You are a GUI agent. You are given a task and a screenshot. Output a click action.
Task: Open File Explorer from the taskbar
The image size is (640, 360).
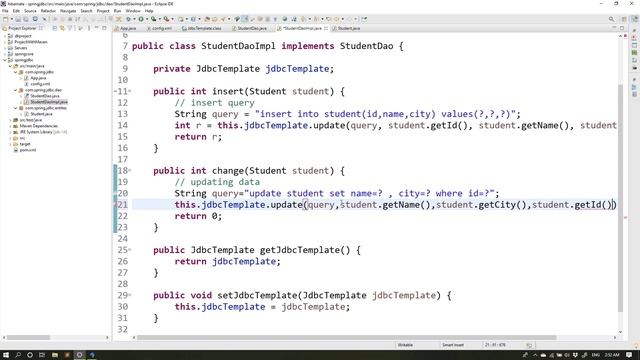55,355
